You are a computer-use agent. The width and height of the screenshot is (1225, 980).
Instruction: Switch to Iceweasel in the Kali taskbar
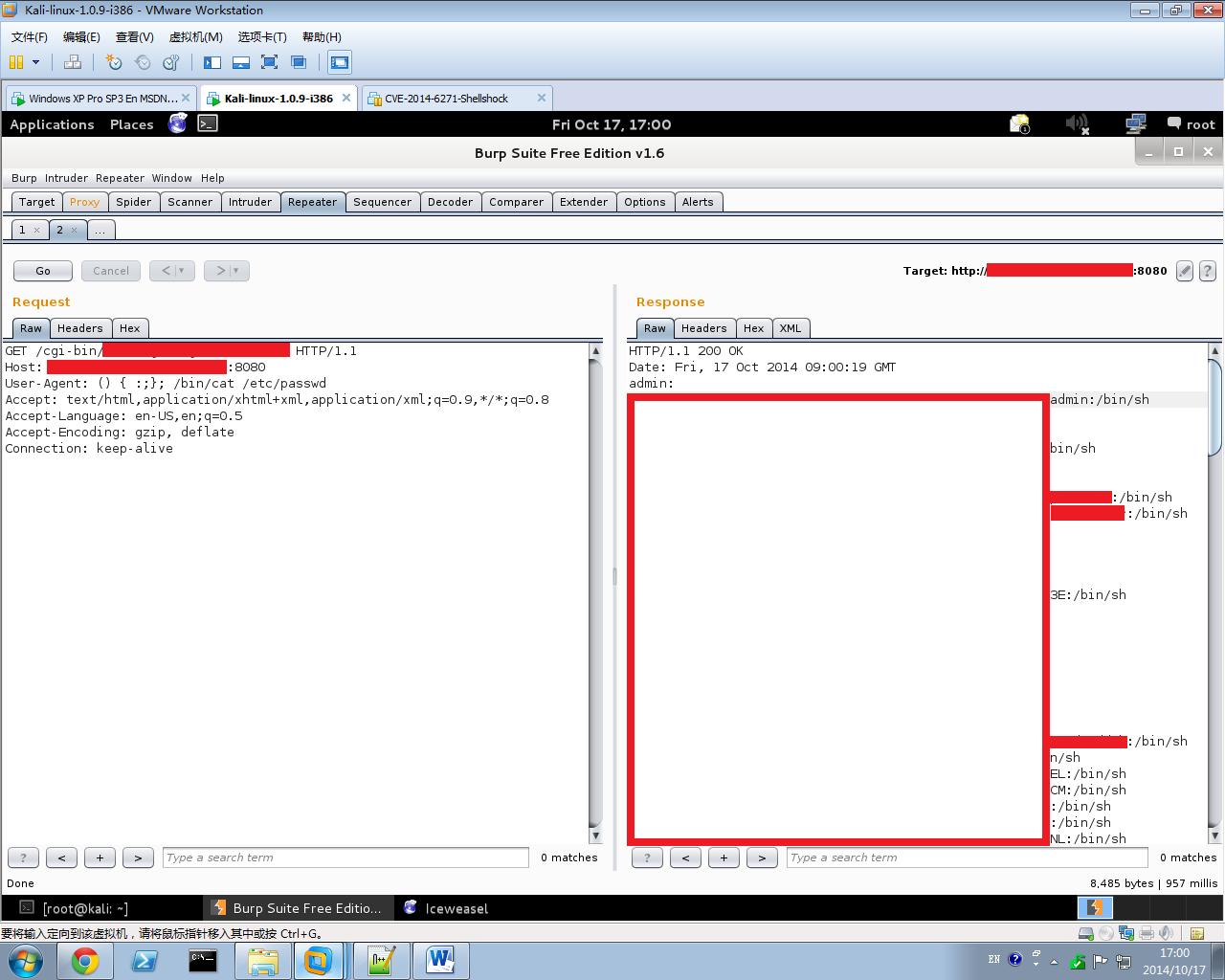pos(446,908)
